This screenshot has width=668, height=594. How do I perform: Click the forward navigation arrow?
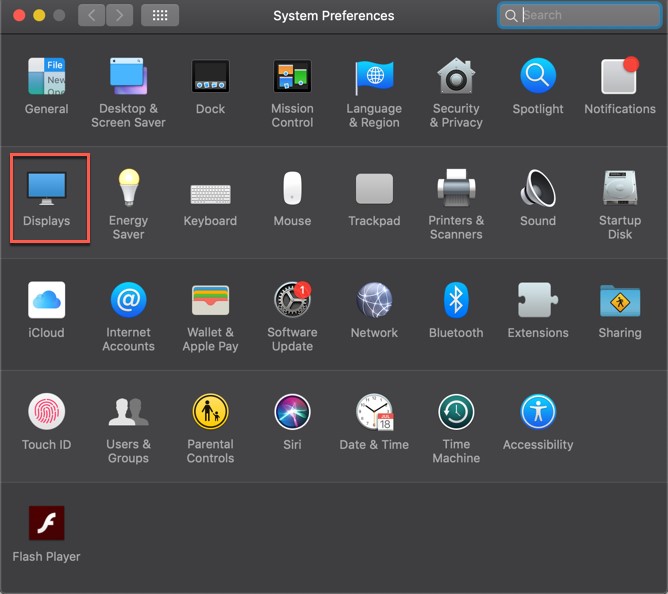(x=119, y=15)
